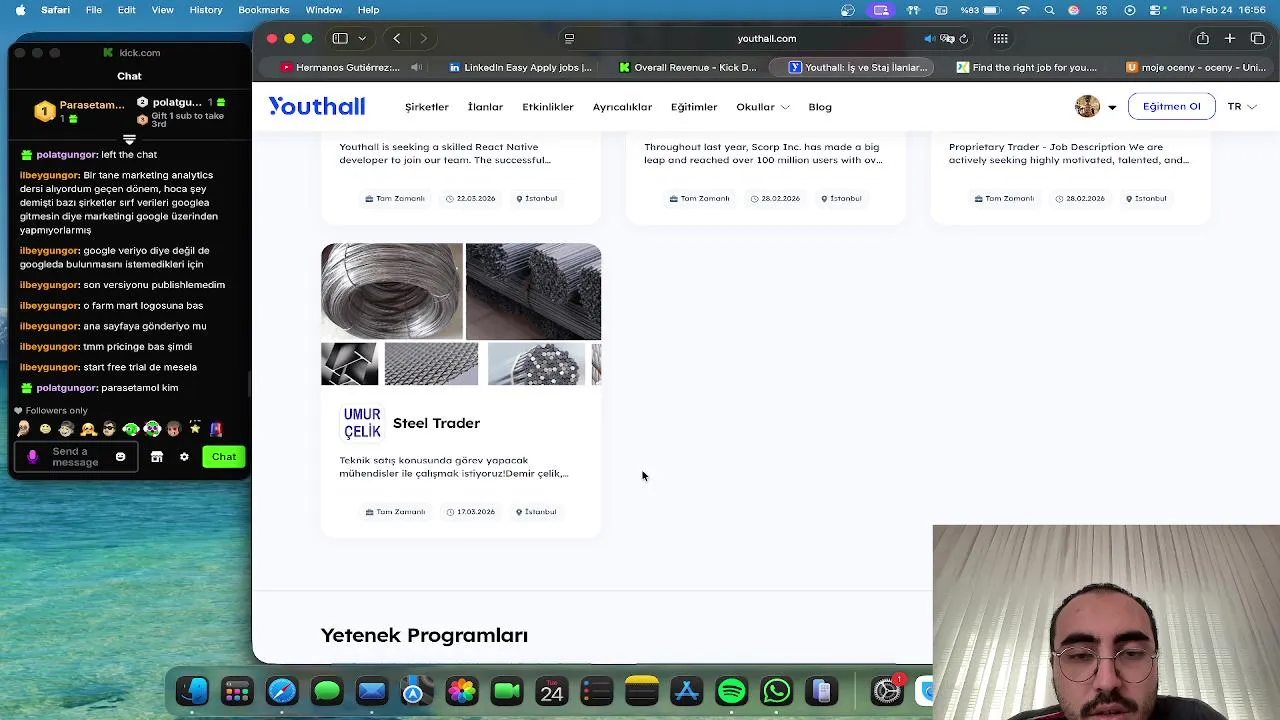Click the youthall.com address bar
Viewport: 1280px width, 720px height.
click(x=767, y=38)
